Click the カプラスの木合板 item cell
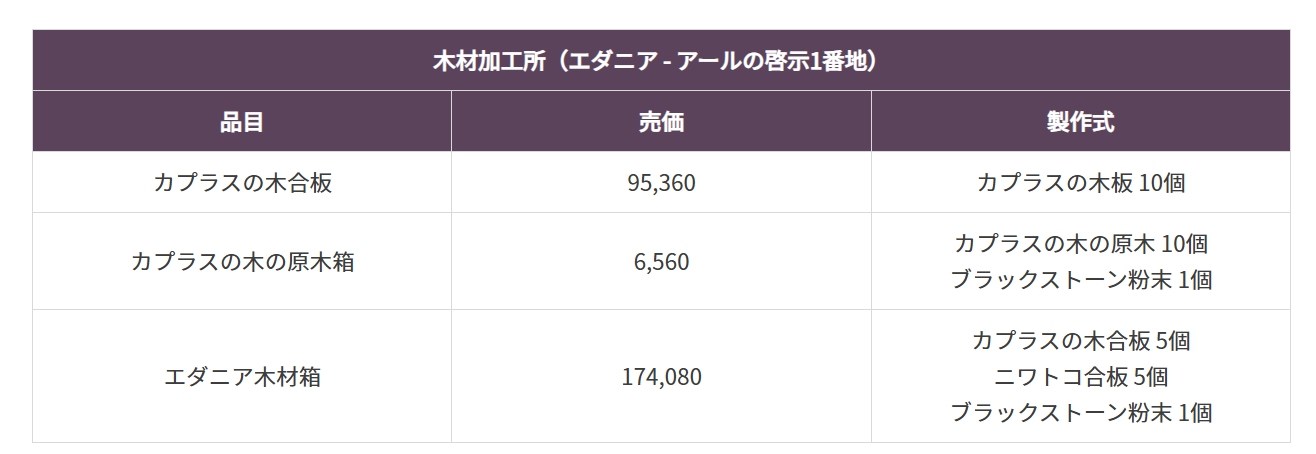 242,183
